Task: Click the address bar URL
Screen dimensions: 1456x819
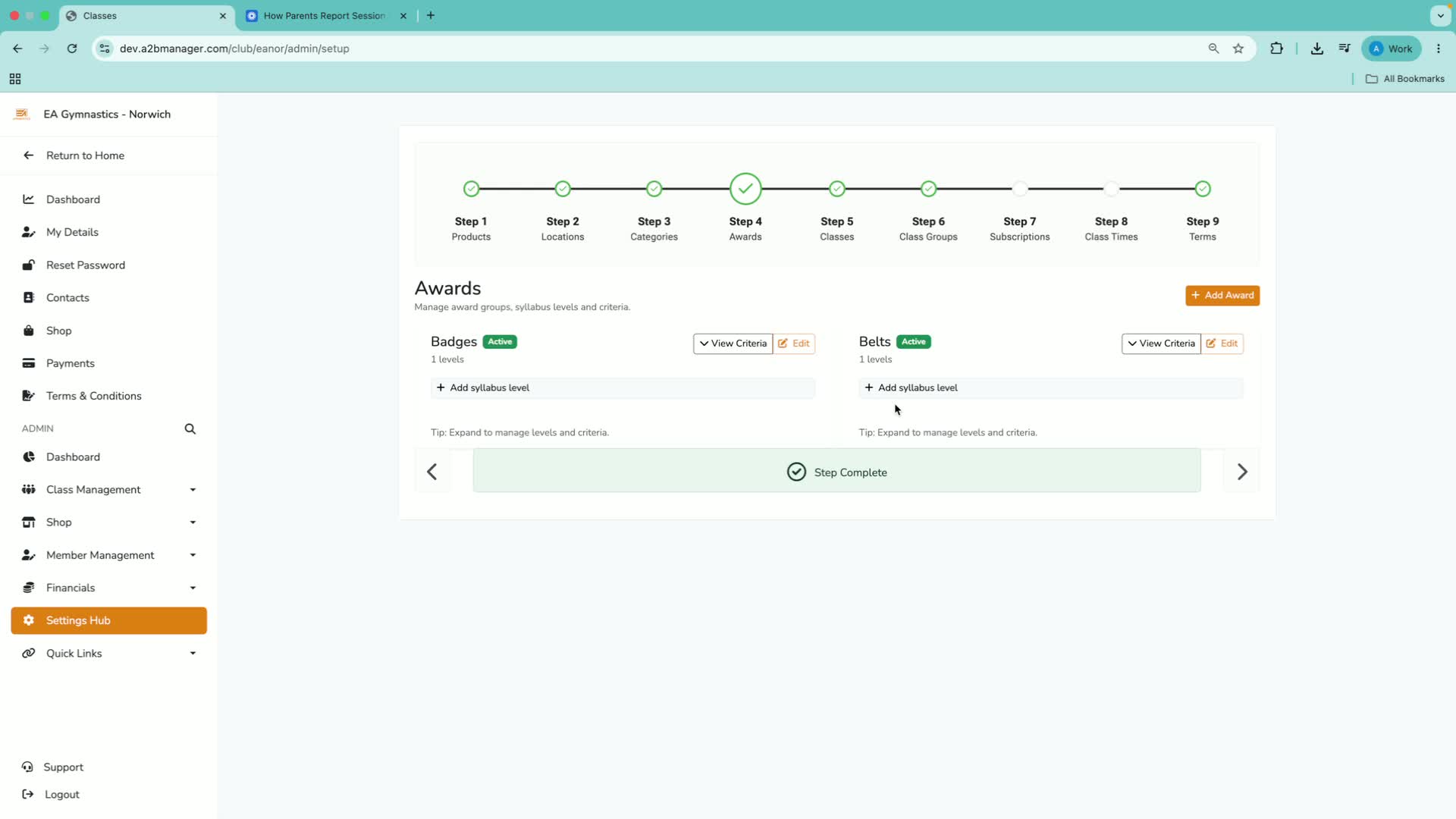Action: (234, 49)
